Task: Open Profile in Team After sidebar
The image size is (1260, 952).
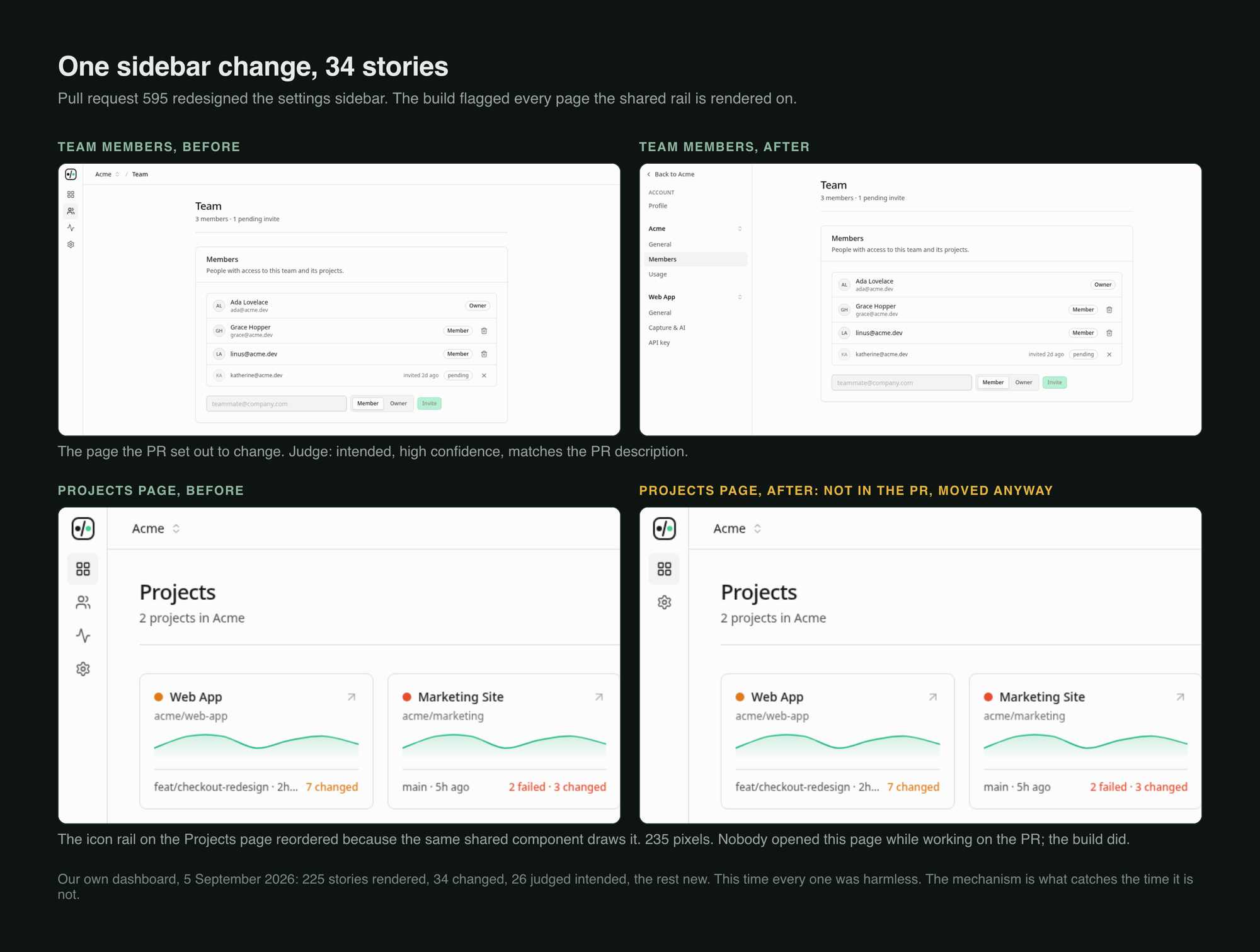Action: (658, 206)
